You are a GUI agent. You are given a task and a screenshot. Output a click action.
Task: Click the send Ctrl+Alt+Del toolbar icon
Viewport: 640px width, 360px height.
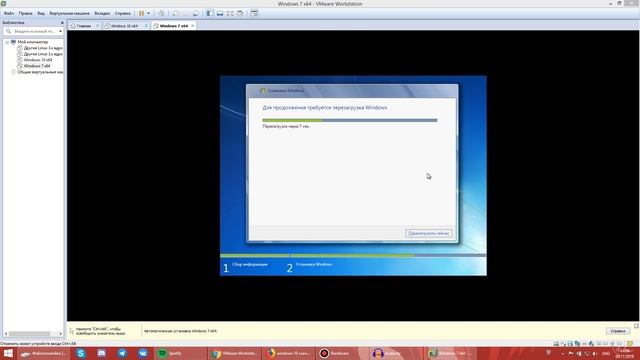click(x=162, y=13)
